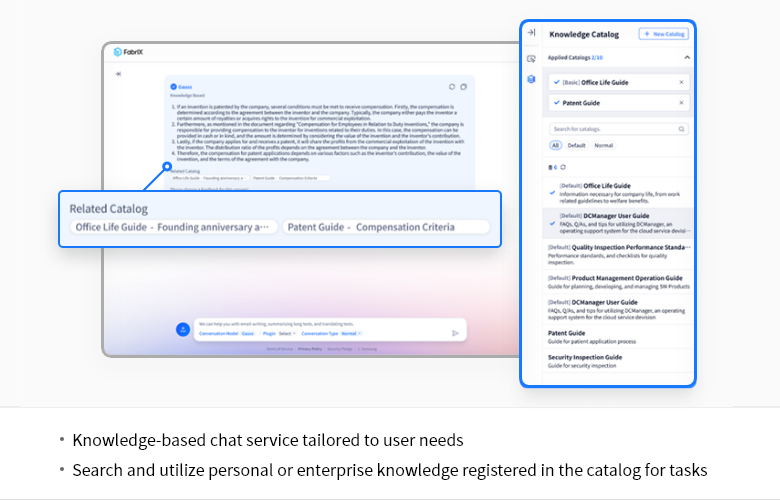This screenshot has width=780, height=500.
Task: Remove Patent Guide from applied catalogs
Action: click(x=682, y=102)
